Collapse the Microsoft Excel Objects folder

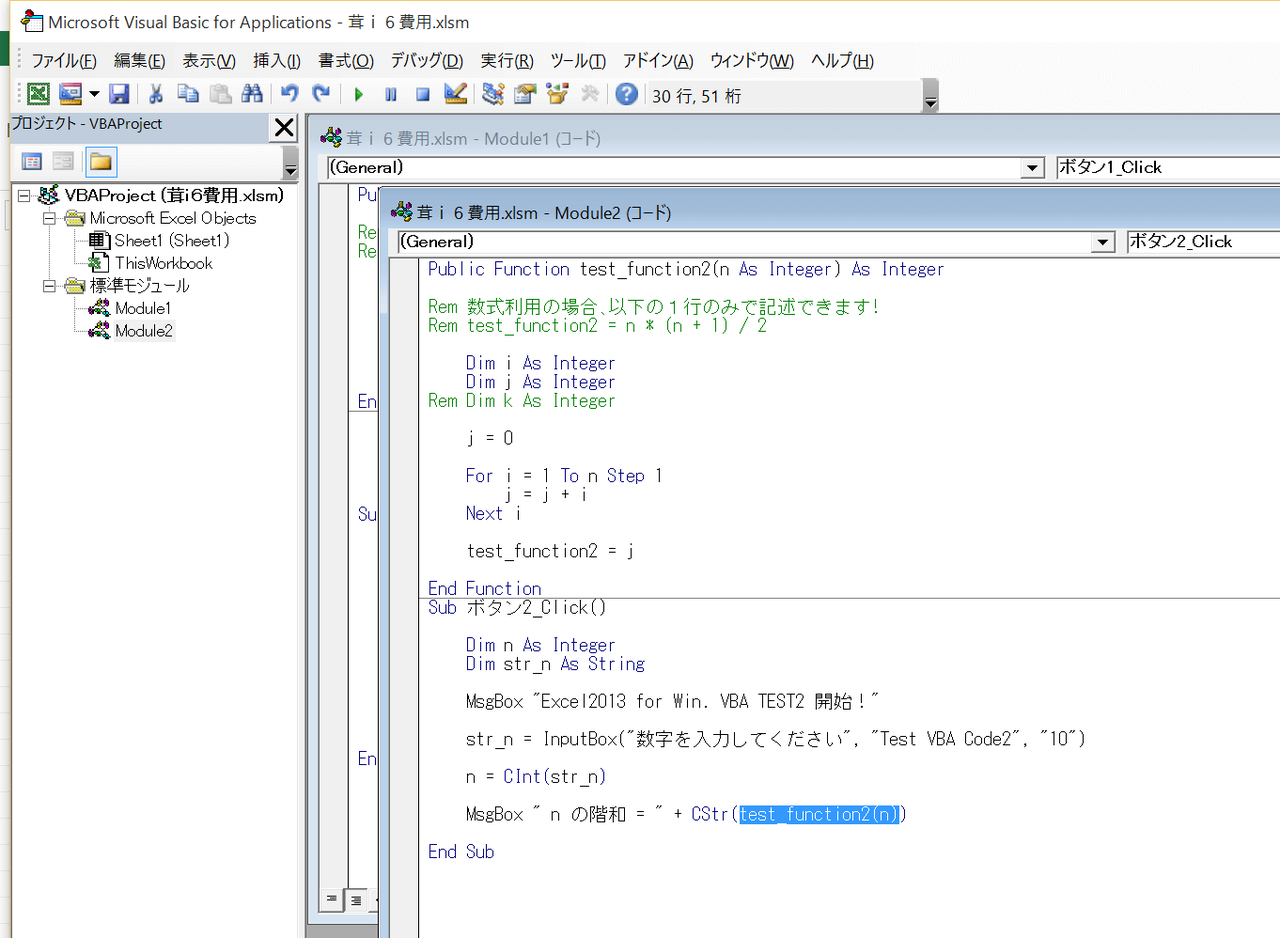pyautogui.click(x=47, y=218)
